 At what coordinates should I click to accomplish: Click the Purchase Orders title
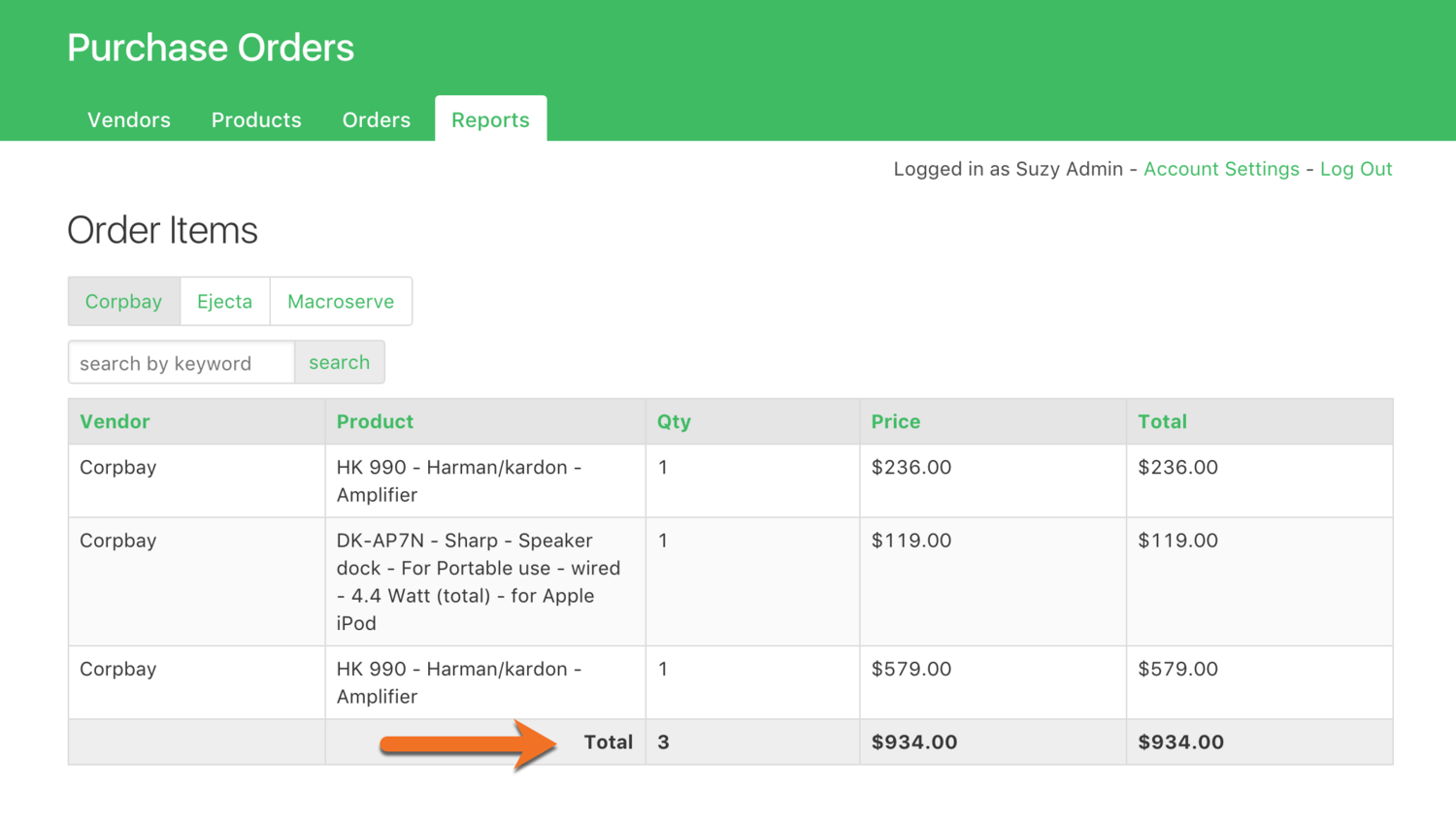[x=211, y=48]
